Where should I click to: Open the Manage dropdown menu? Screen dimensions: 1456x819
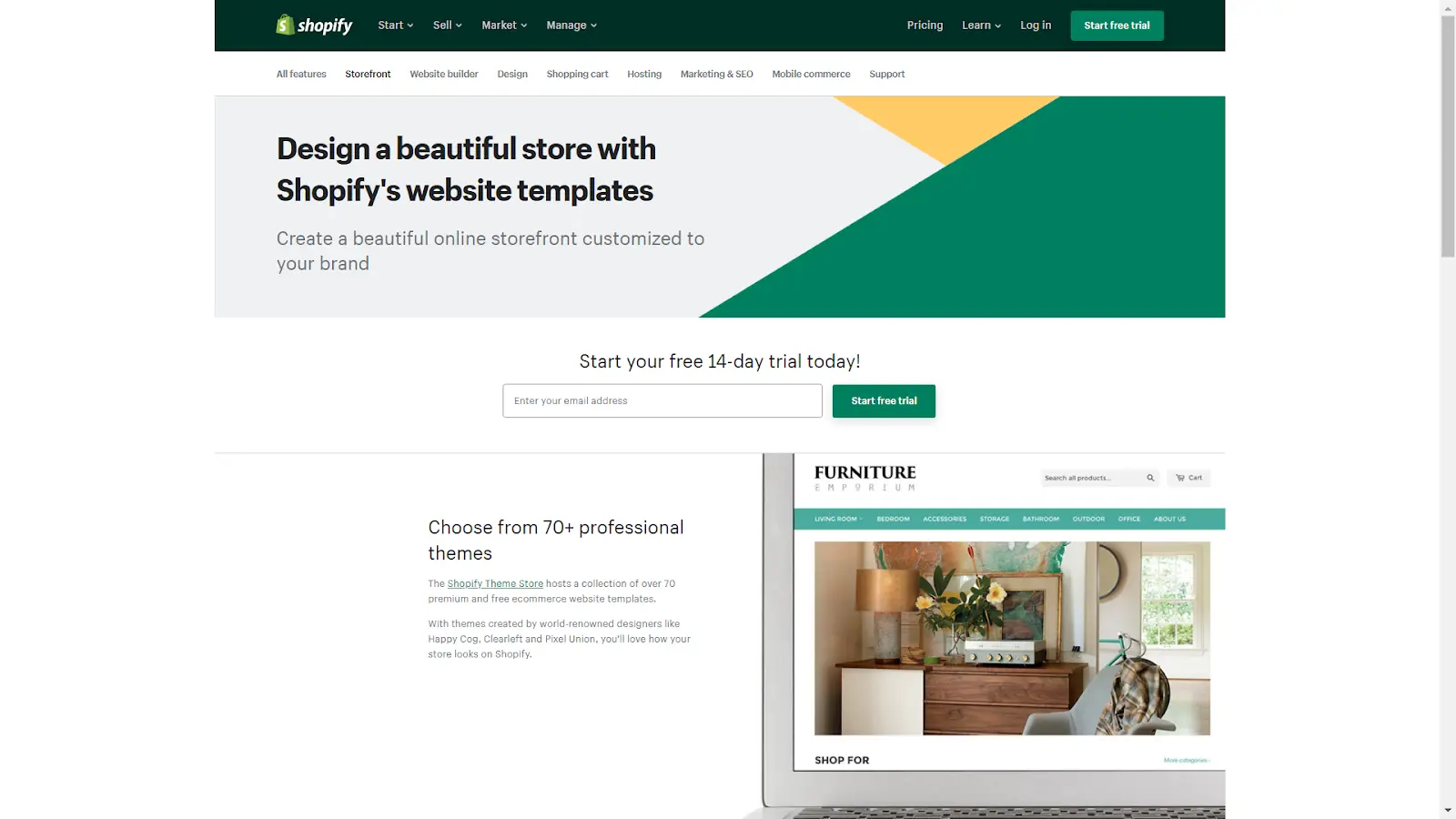[x=571, y=25]
